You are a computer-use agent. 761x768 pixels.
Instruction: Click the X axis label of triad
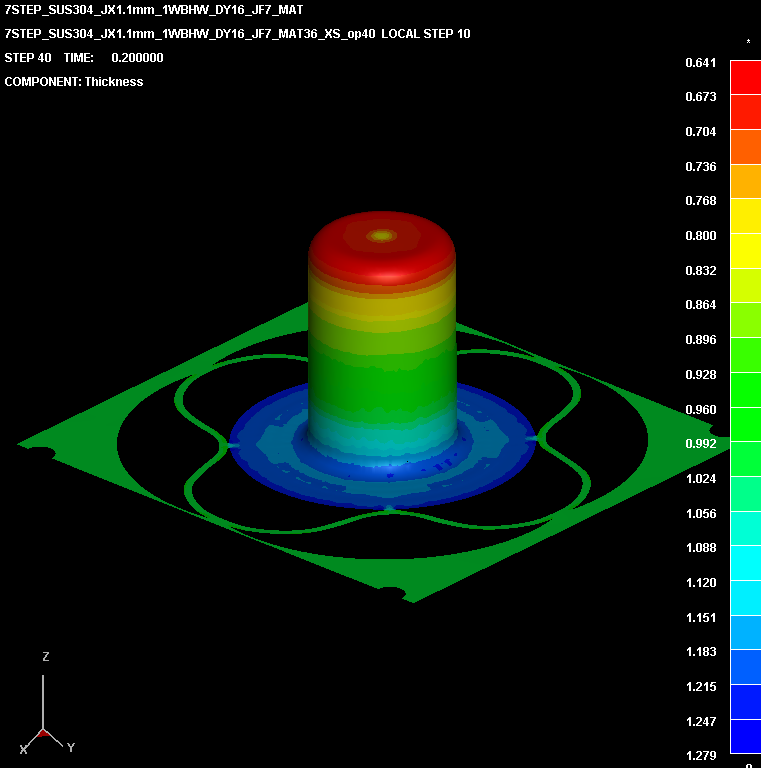(x=24, y=749)
